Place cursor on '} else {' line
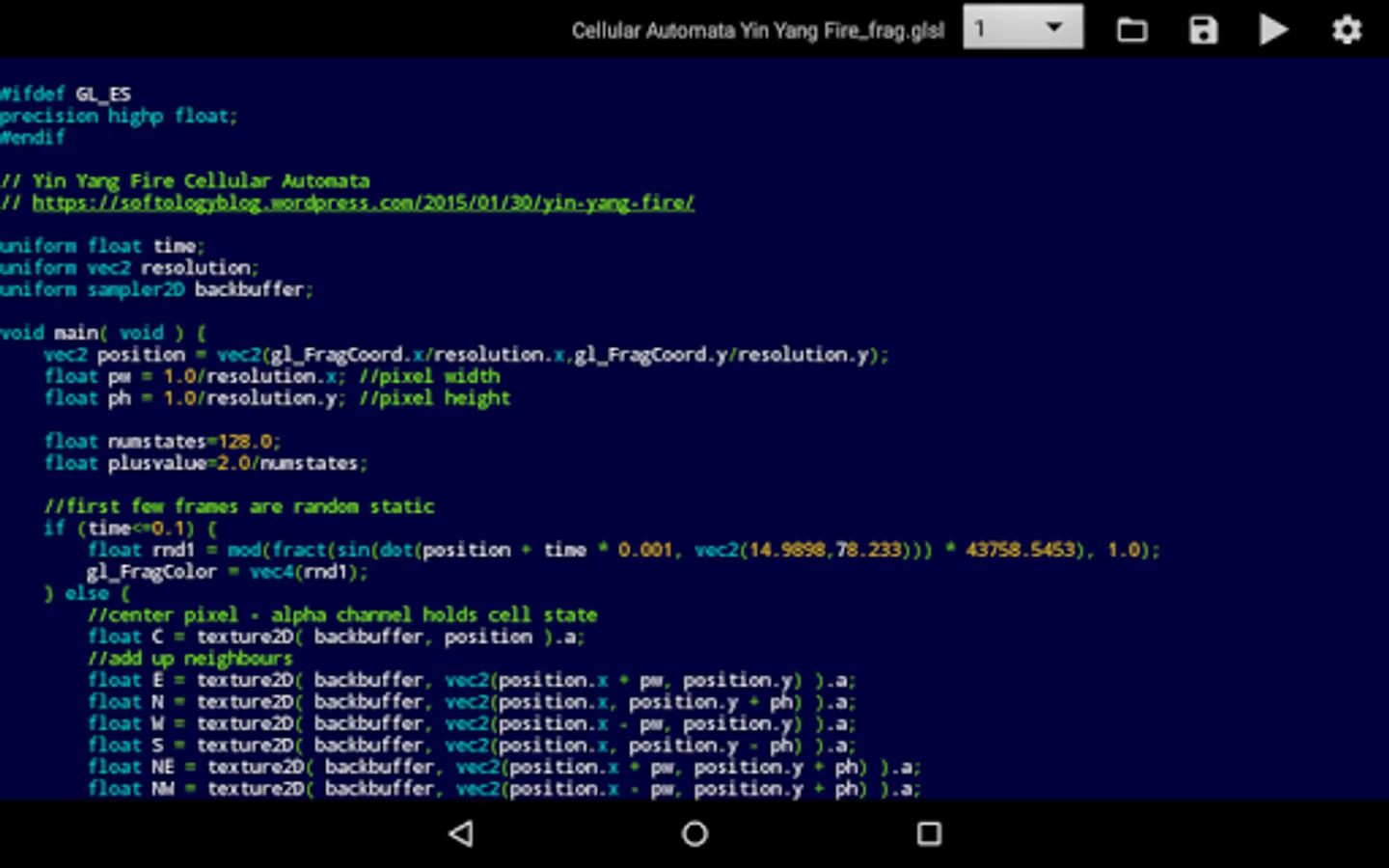The height and width of the screenshot is (868, 1389). (87, 593)
